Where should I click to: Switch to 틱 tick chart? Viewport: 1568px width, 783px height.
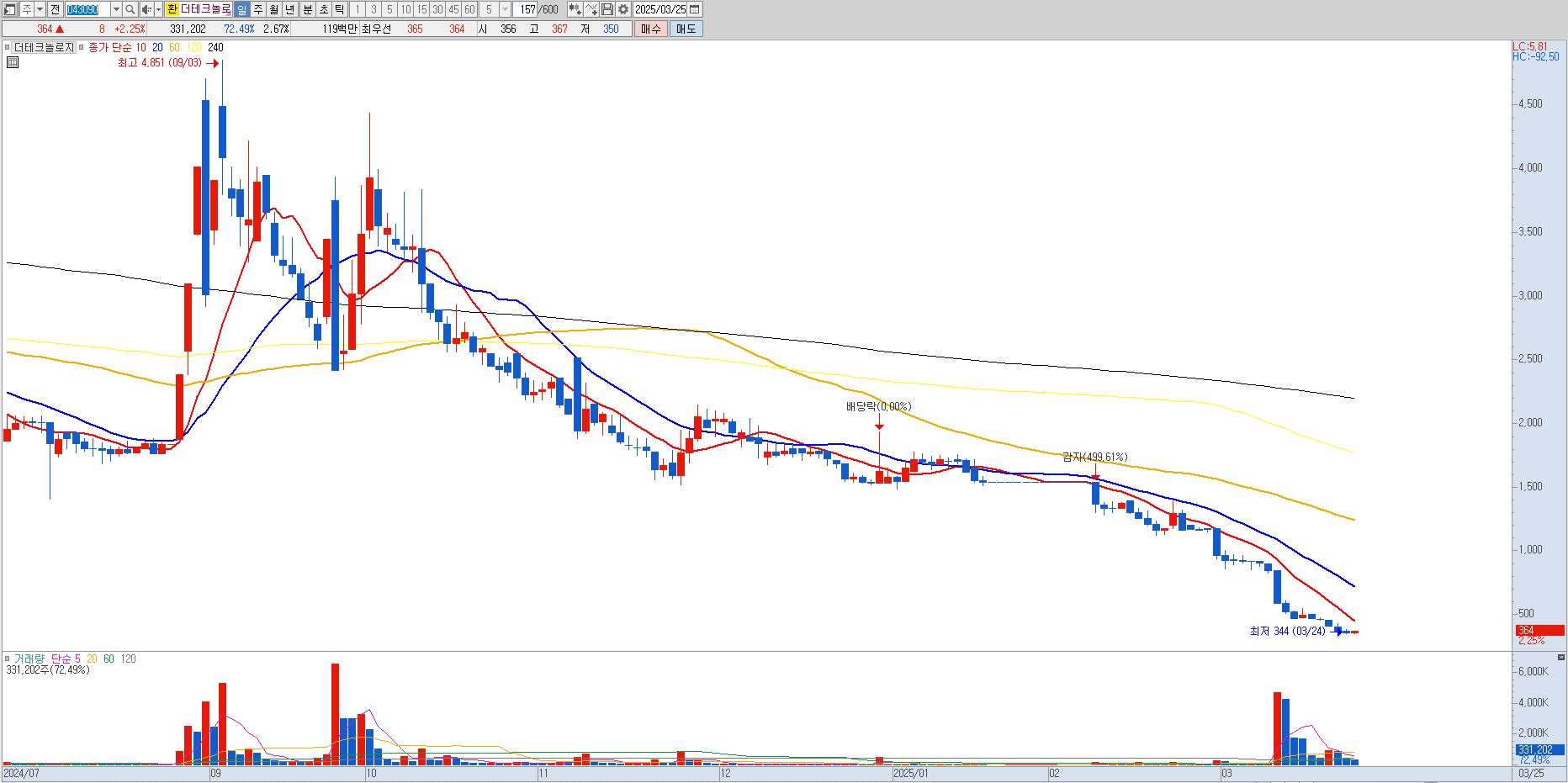pos(340,9)
